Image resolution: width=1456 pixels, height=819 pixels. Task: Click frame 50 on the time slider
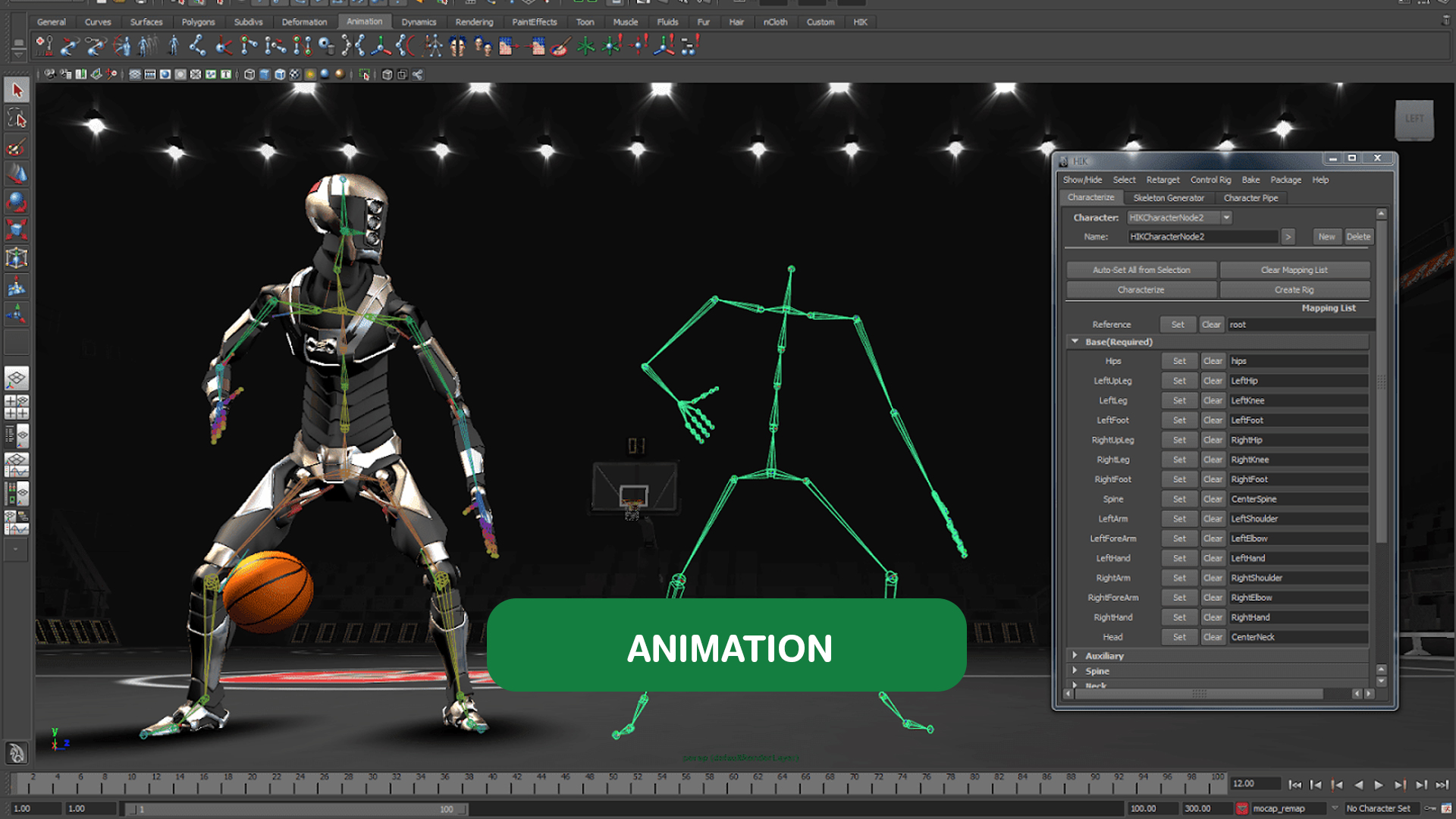click(613, 777)
